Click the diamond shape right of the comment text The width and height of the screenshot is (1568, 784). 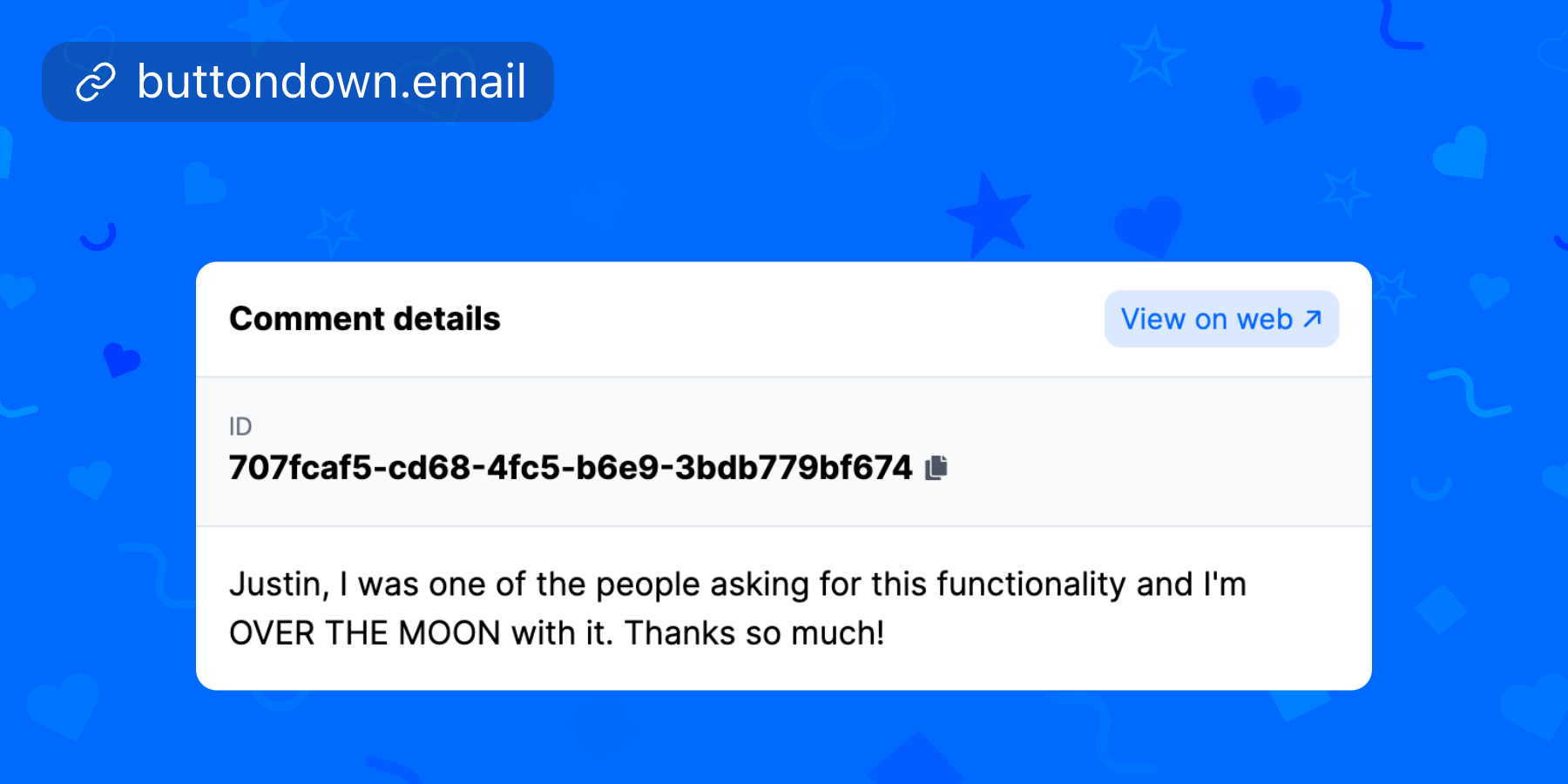(1441, 609)
